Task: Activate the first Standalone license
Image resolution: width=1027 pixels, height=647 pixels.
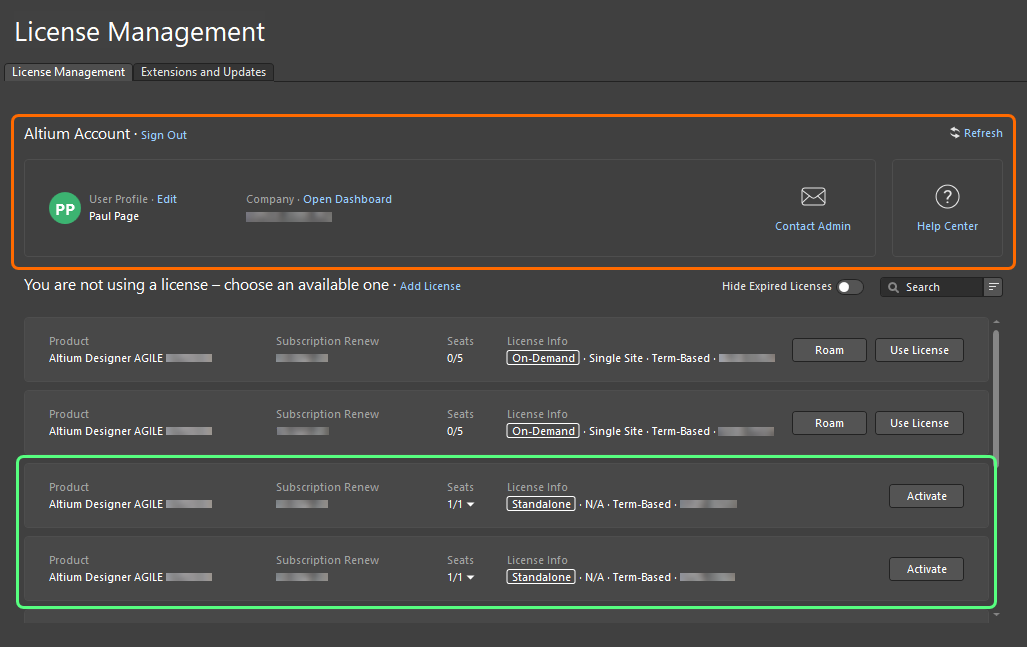Action: [x=925, y=495]
